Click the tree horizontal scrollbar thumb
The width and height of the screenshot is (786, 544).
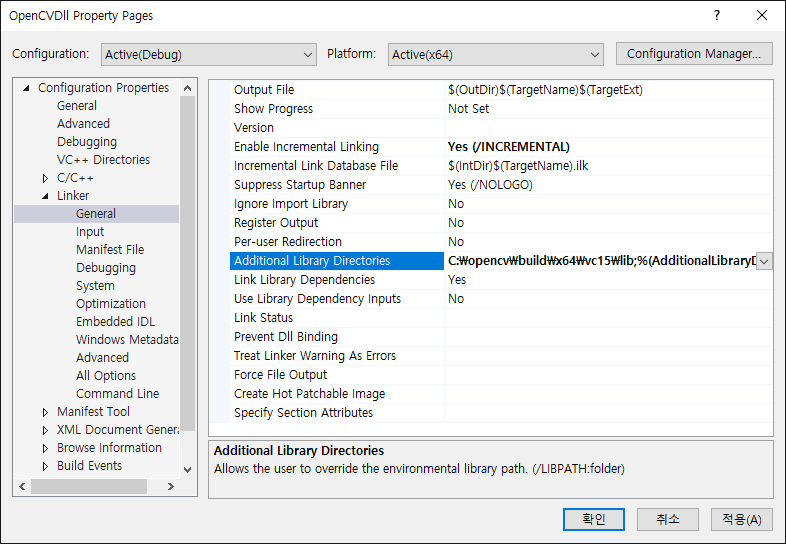89,486
